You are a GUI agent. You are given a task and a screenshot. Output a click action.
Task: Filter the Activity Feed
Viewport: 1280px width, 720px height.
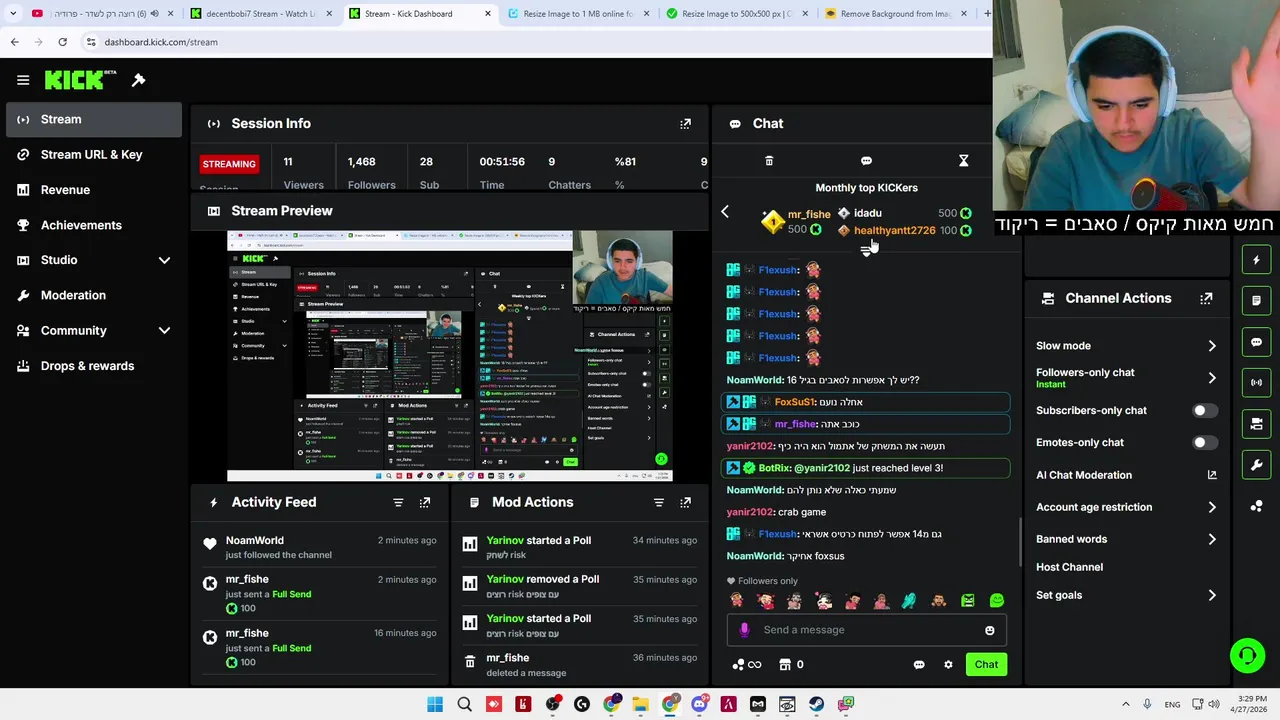[398, 502]
